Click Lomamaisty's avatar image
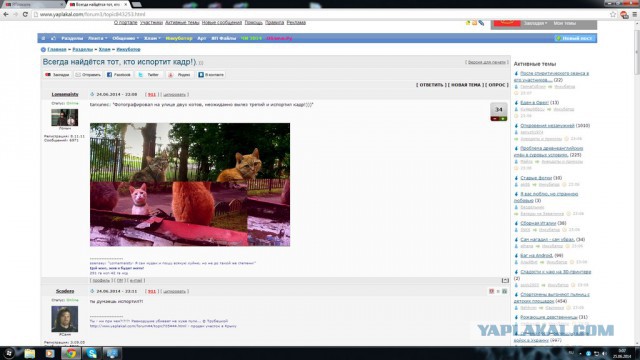 (64, 118)
